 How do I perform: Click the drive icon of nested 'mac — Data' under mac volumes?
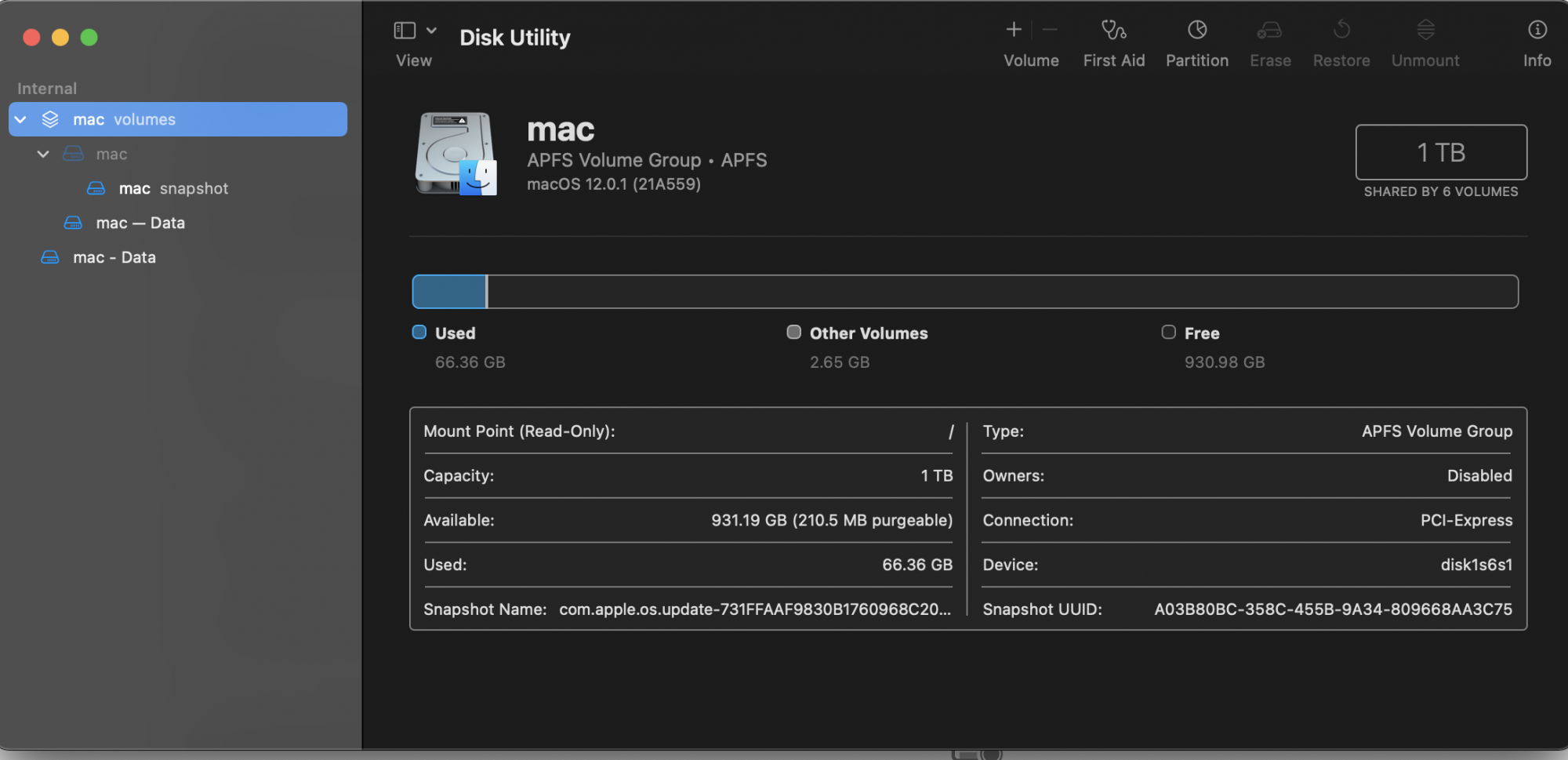[73, 223]
